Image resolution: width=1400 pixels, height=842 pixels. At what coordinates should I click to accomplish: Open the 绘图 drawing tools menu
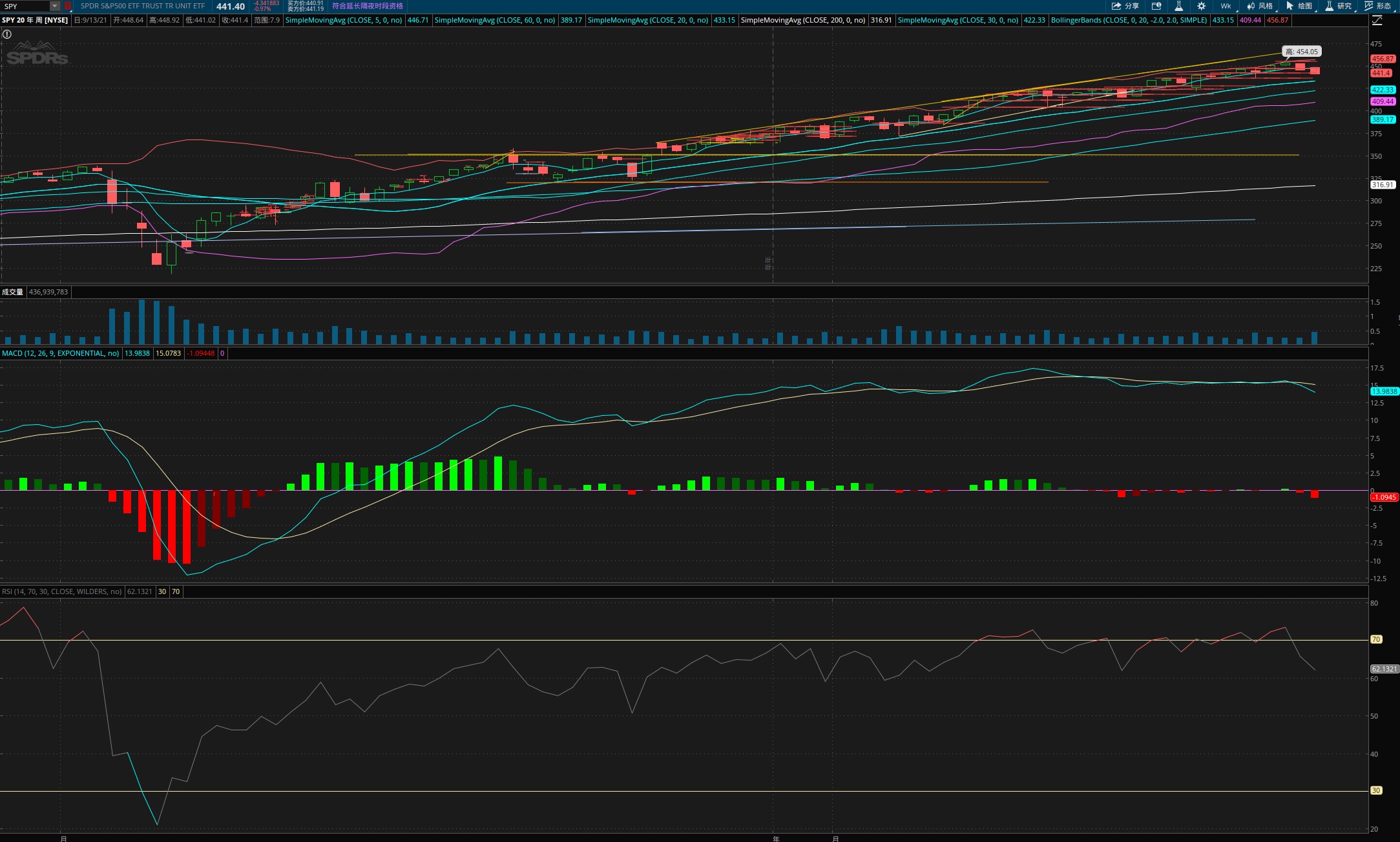point(1299,6)
